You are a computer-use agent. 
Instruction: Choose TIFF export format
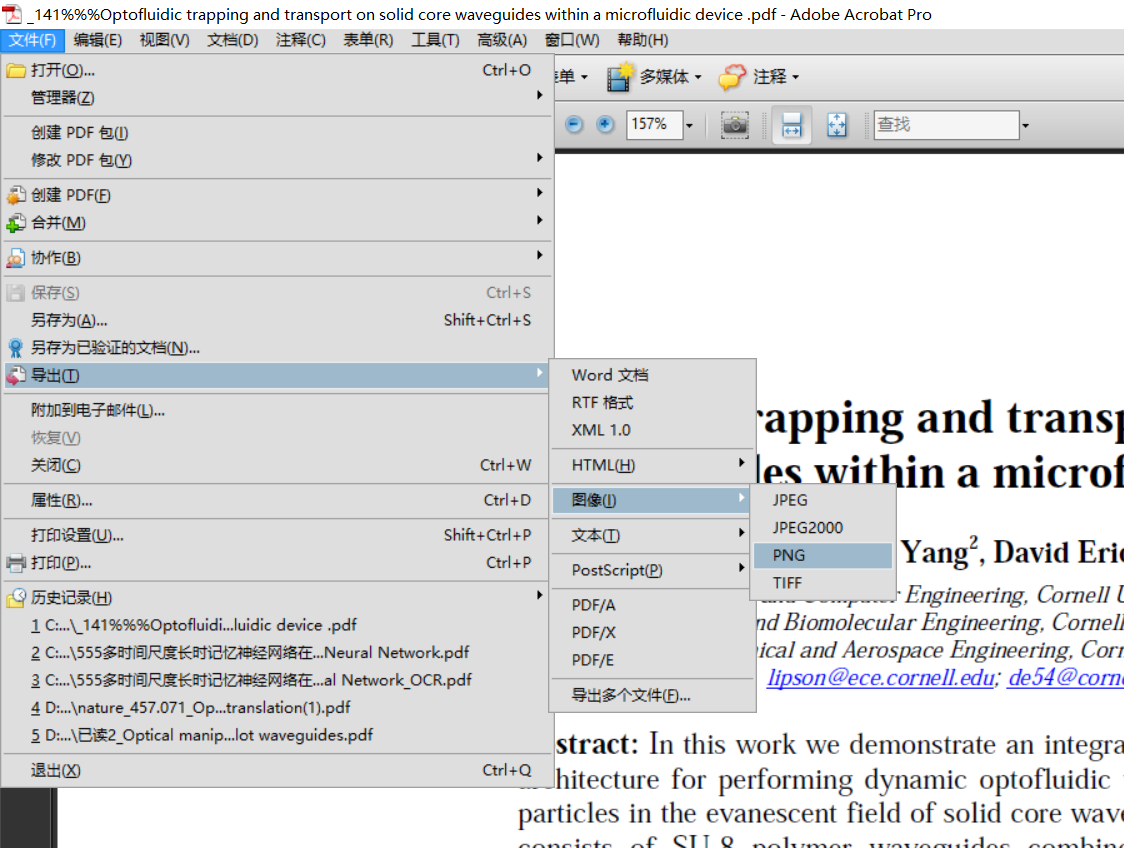pyautogui.click(x=822, y=583)
